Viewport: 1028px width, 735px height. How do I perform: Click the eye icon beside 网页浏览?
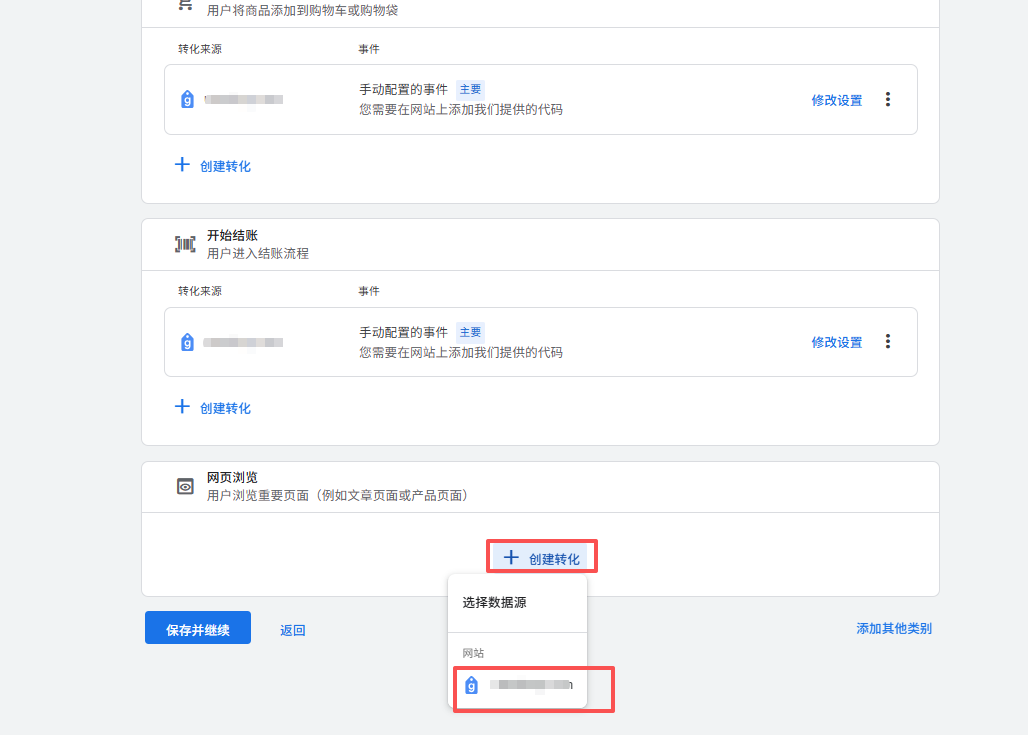point(185,486)
